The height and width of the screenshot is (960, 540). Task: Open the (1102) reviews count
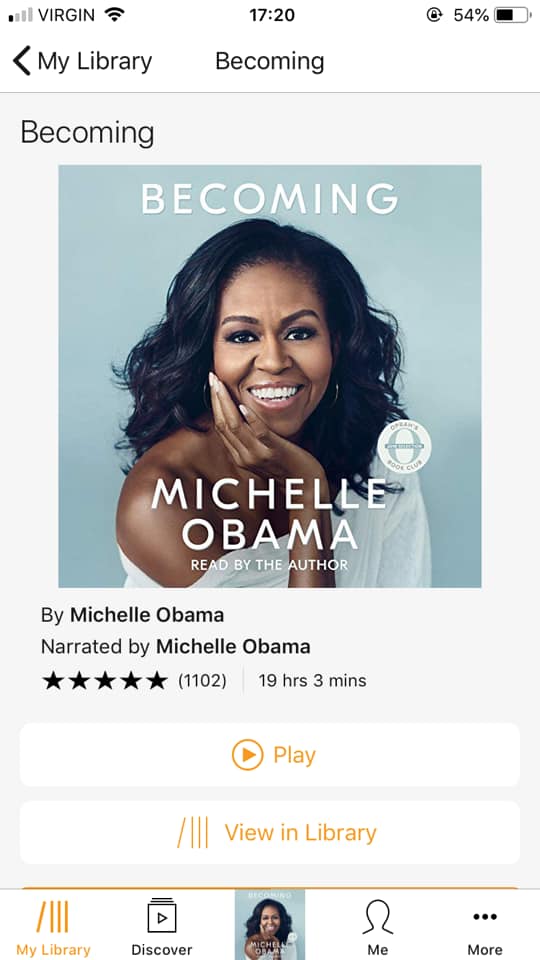click(x=202, y=681)
